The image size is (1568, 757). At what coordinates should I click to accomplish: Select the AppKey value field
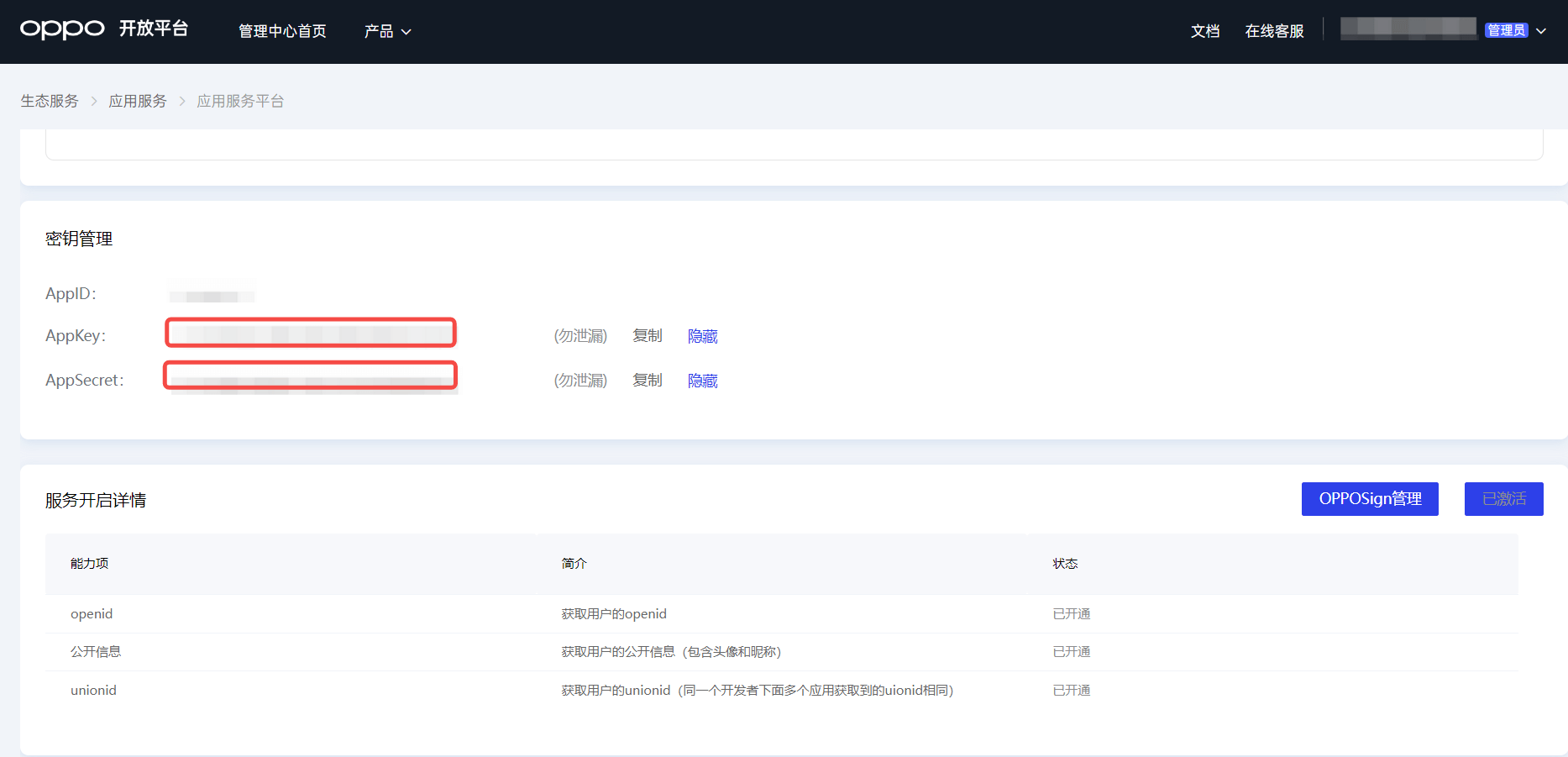click(311, 333)
